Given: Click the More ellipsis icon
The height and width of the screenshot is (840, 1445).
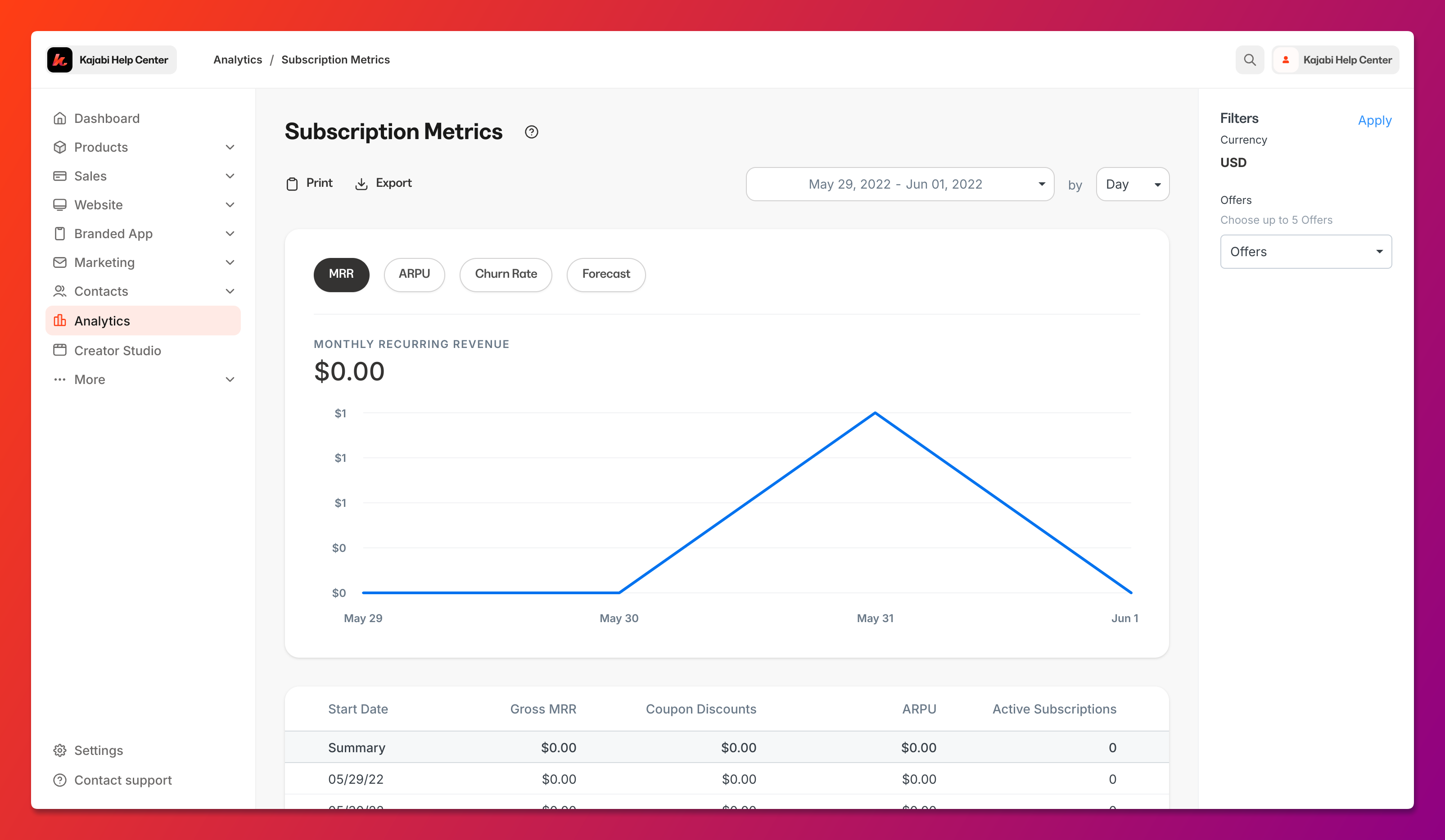Looking at the screenshot, I should tap(59, 379).
